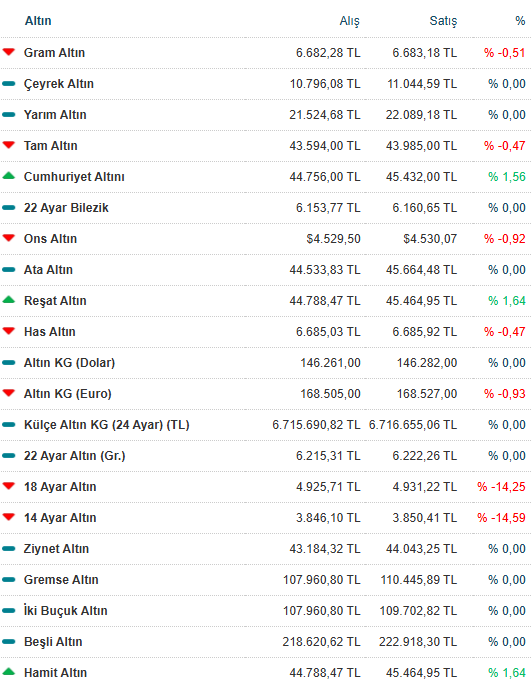Open the Beşli Altın link

pyautogui.click(x=53, y=642)
